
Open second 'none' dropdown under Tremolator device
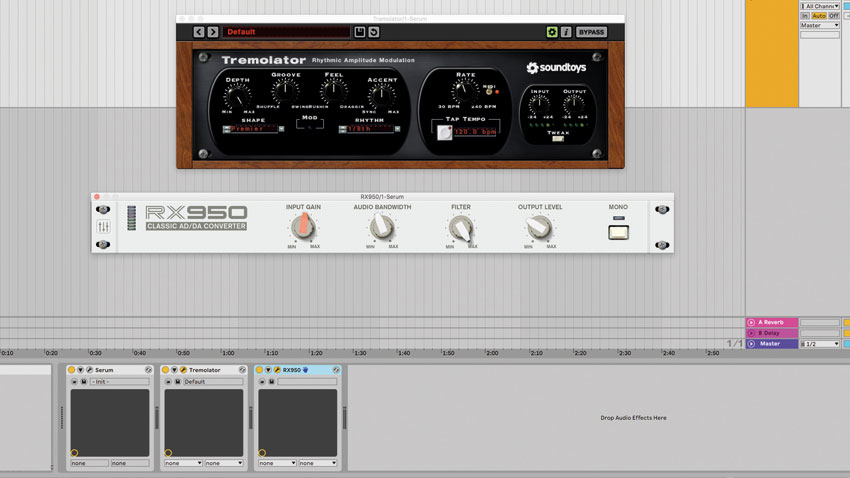click(224, 463)
